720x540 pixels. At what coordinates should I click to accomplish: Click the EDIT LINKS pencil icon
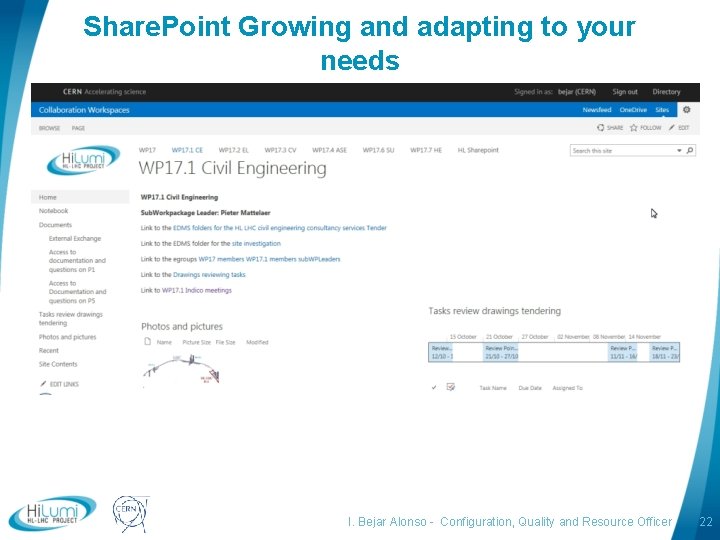pyautogui.click(x=43, y=383)
